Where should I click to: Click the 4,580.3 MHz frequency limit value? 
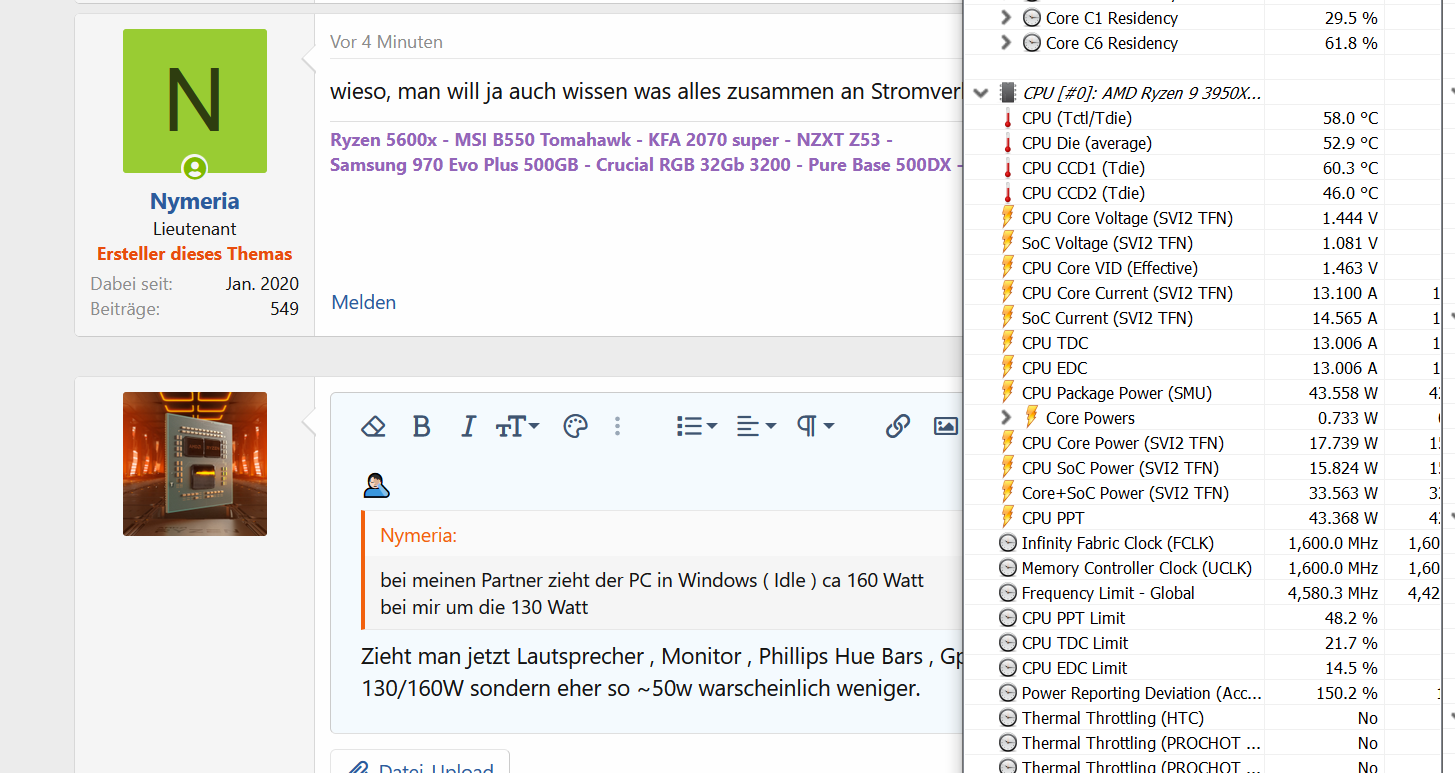pyautogui.click(x=1333, y=593)
